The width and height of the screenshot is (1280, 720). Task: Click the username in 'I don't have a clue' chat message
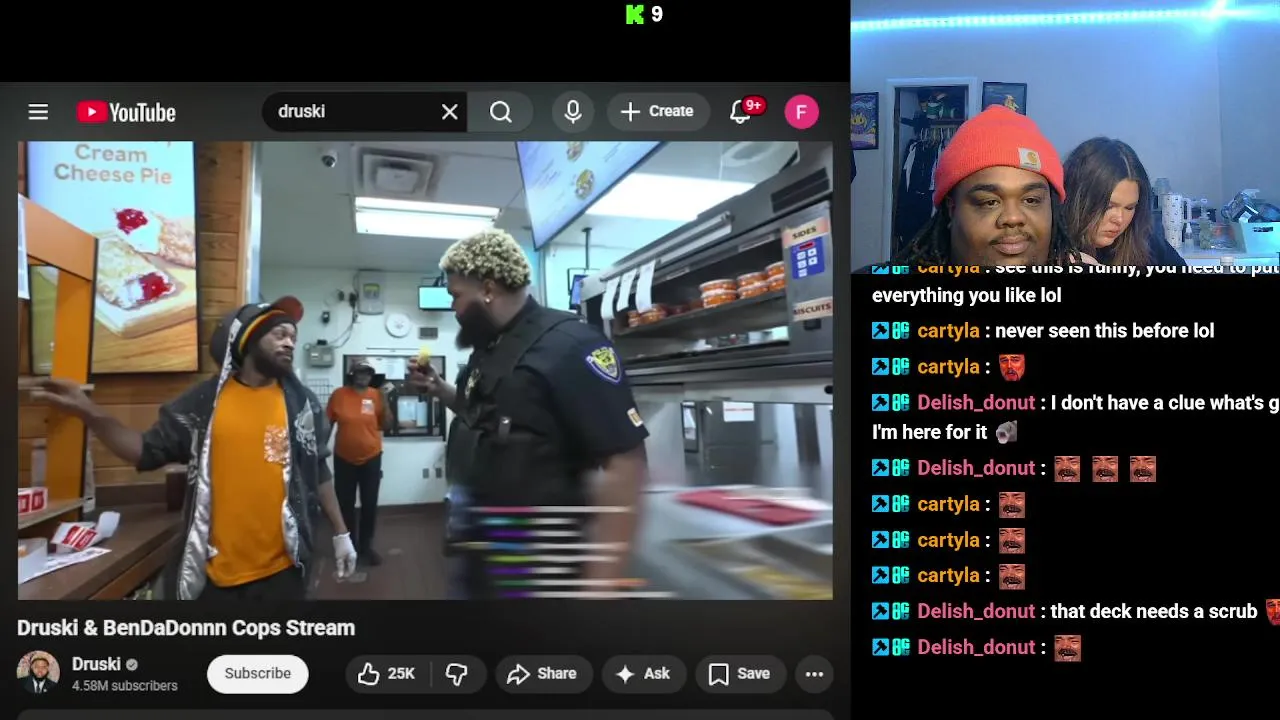pyautogui.click(x=976, y=403)
